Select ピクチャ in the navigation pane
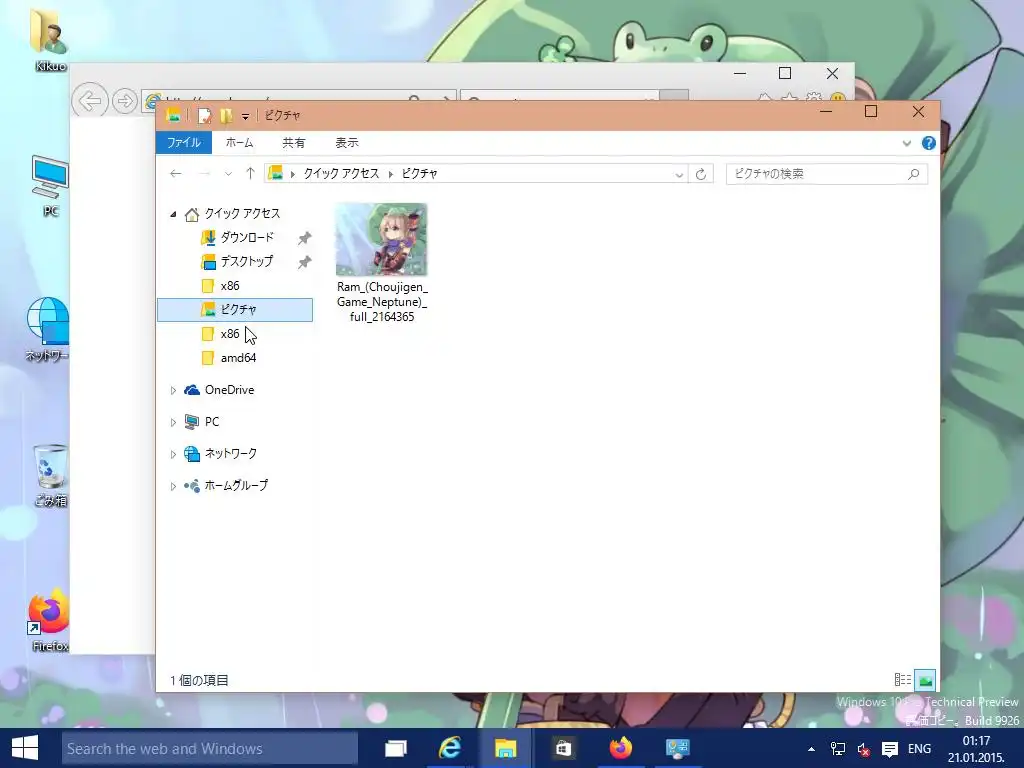Image resolution: width=1024 pixels, height=768 pixels. 235,310
